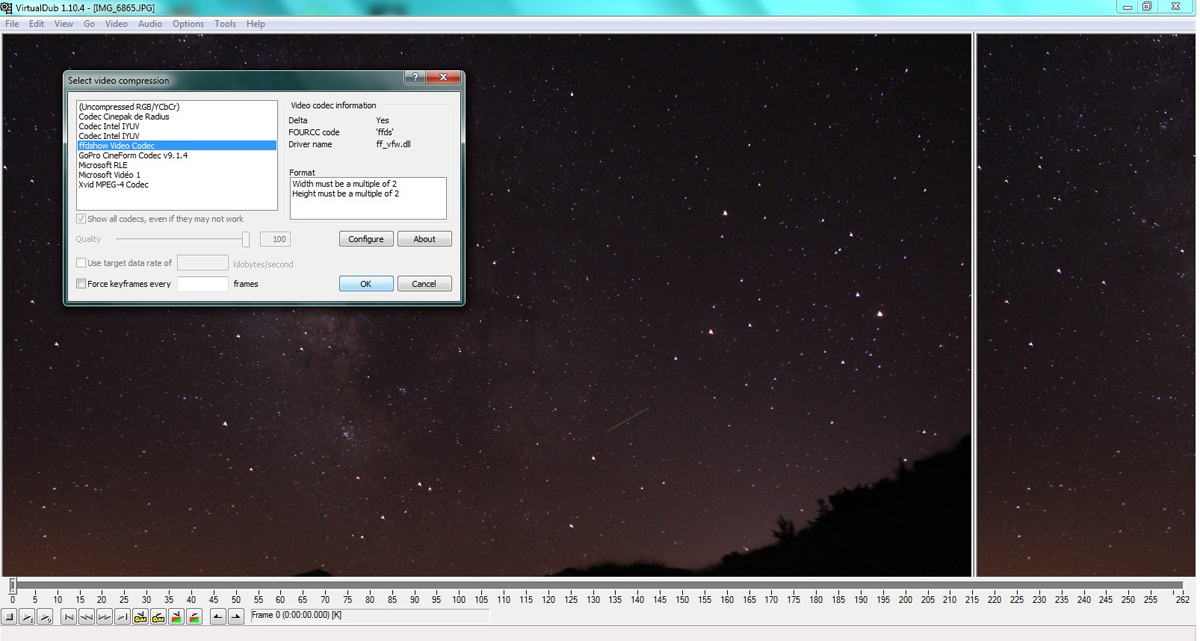Screen dimensions: 1200x641
Task: Open the Options menu
Action: pyautogui.click(x=188, y=23)
